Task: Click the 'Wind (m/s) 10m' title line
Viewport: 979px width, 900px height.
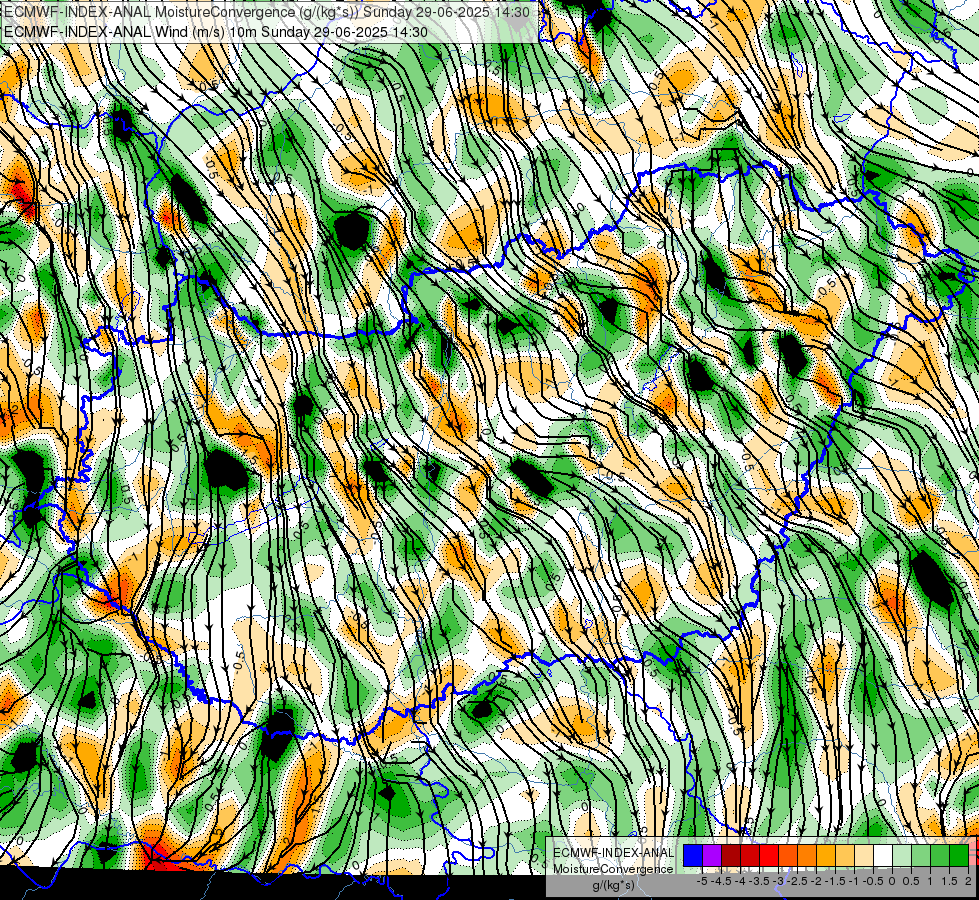Action: click(x=215, y=32)
